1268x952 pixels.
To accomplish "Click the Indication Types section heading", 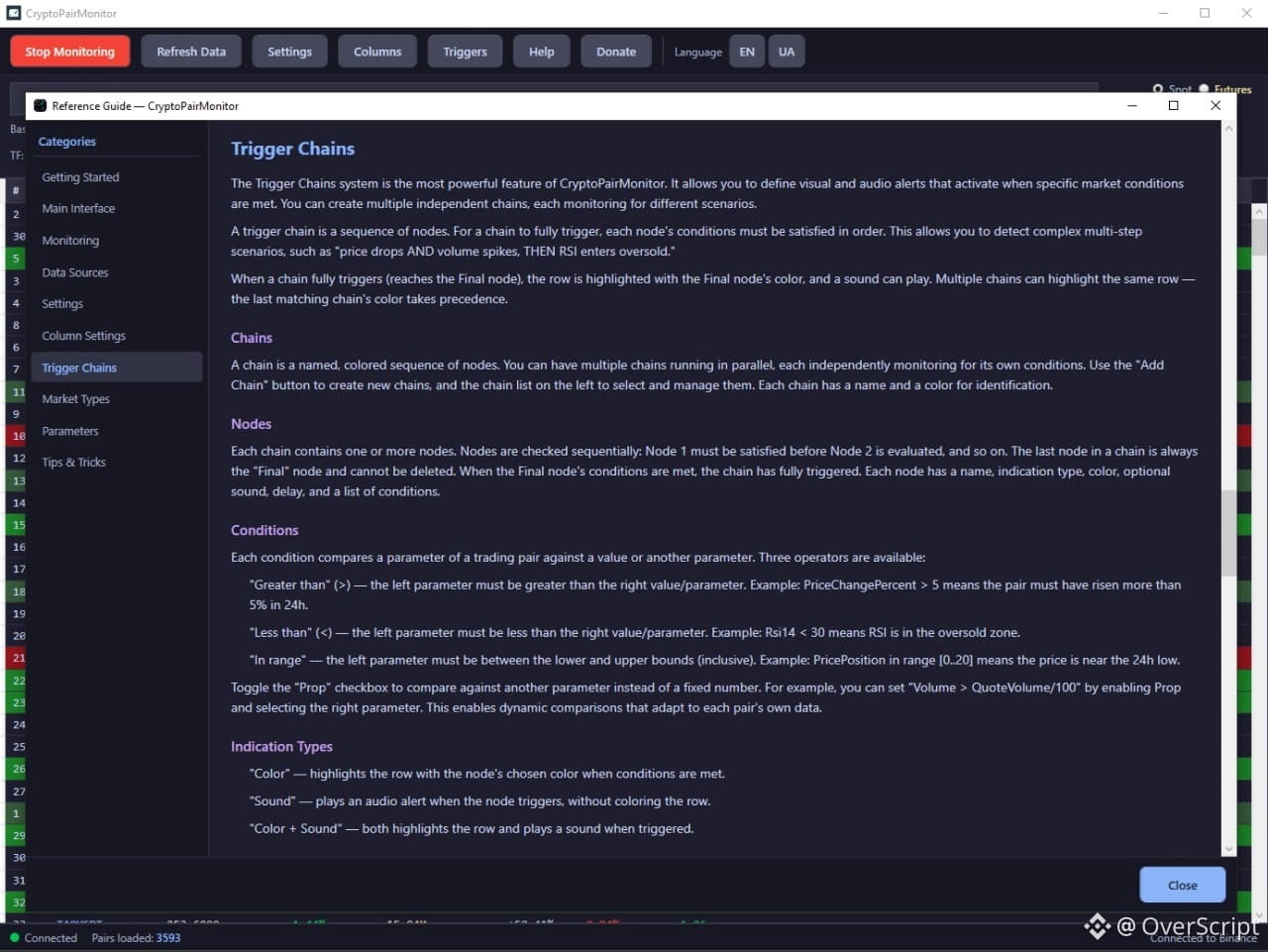I will [x=281, y=746].
